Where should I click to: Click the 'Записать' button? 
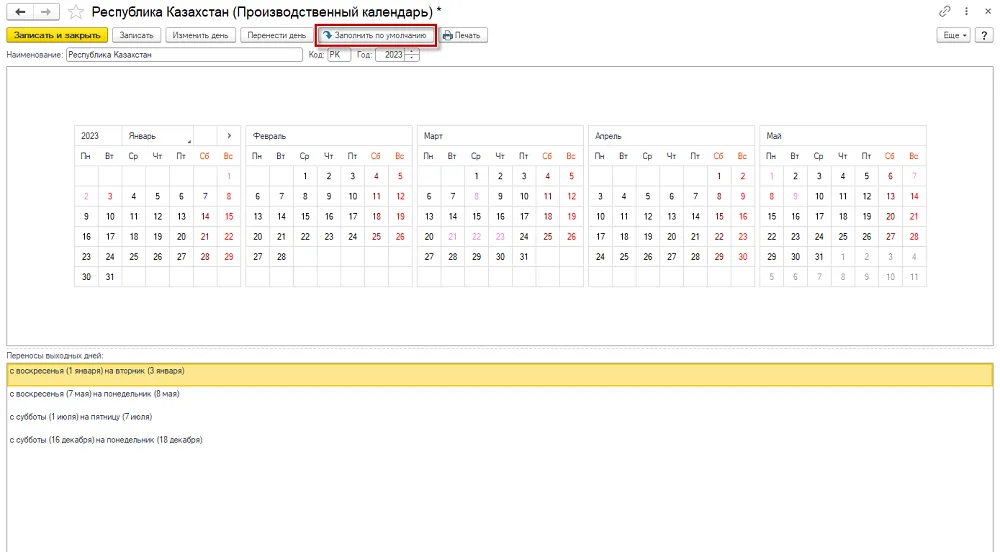click(x=136, y=35)
